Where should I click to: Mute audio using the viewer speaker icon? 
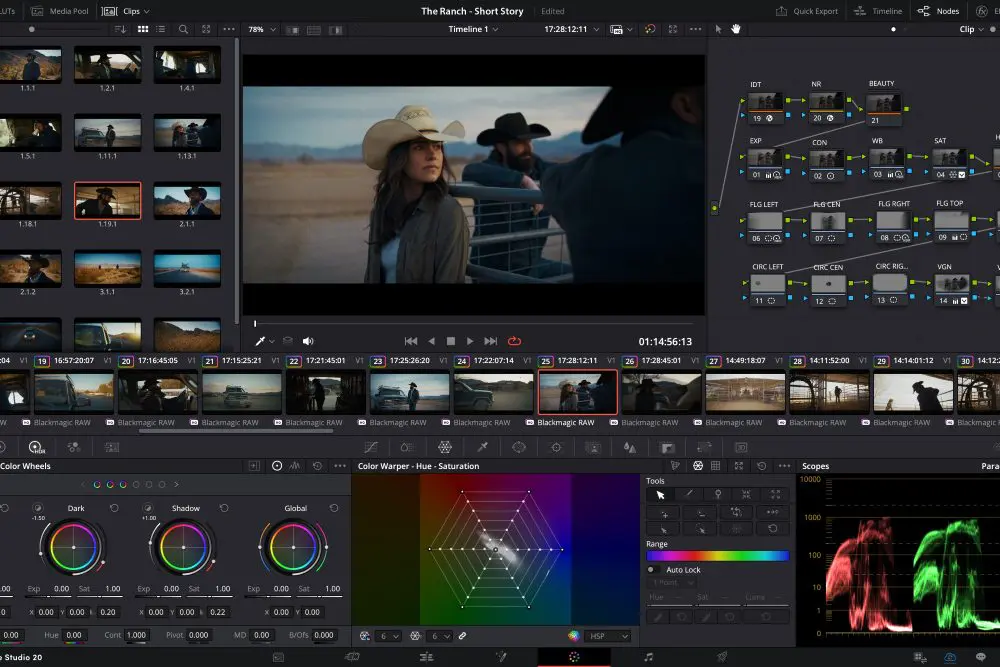pos(307,340)
